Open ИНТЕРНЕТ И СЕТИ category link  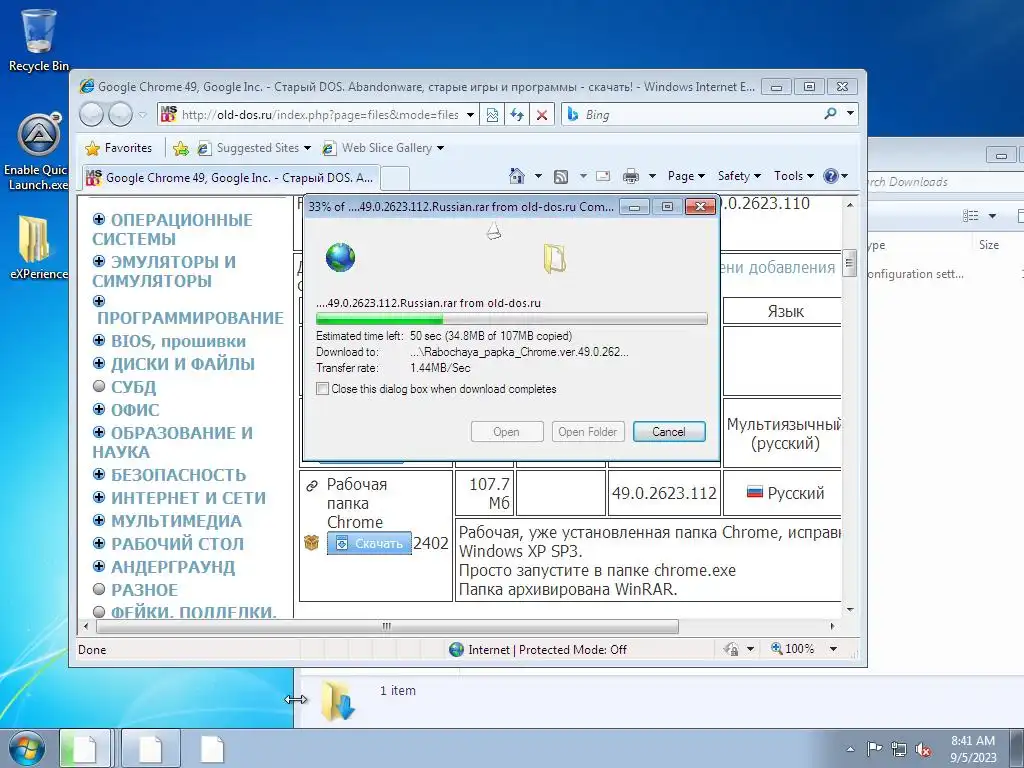pos(188,498)
